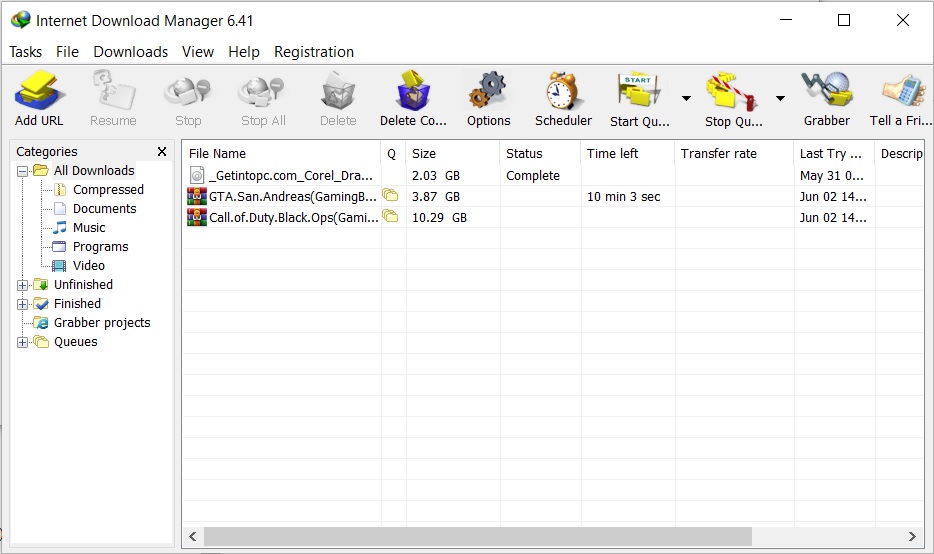Open Options with the gears icon

[488, 91]
